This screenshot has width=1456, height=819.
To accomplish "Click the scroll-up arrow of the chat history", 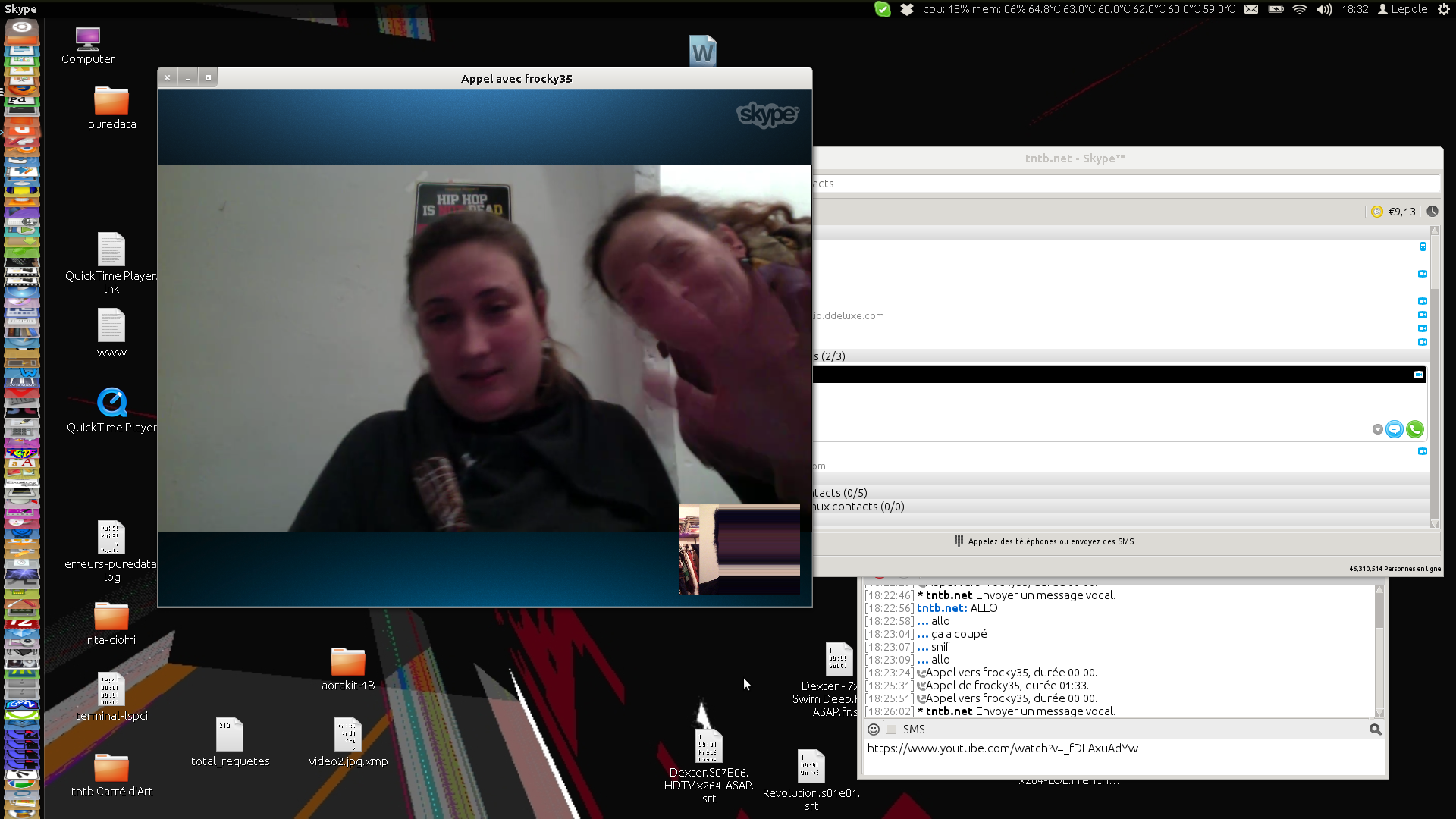I will click(1379, 588).
